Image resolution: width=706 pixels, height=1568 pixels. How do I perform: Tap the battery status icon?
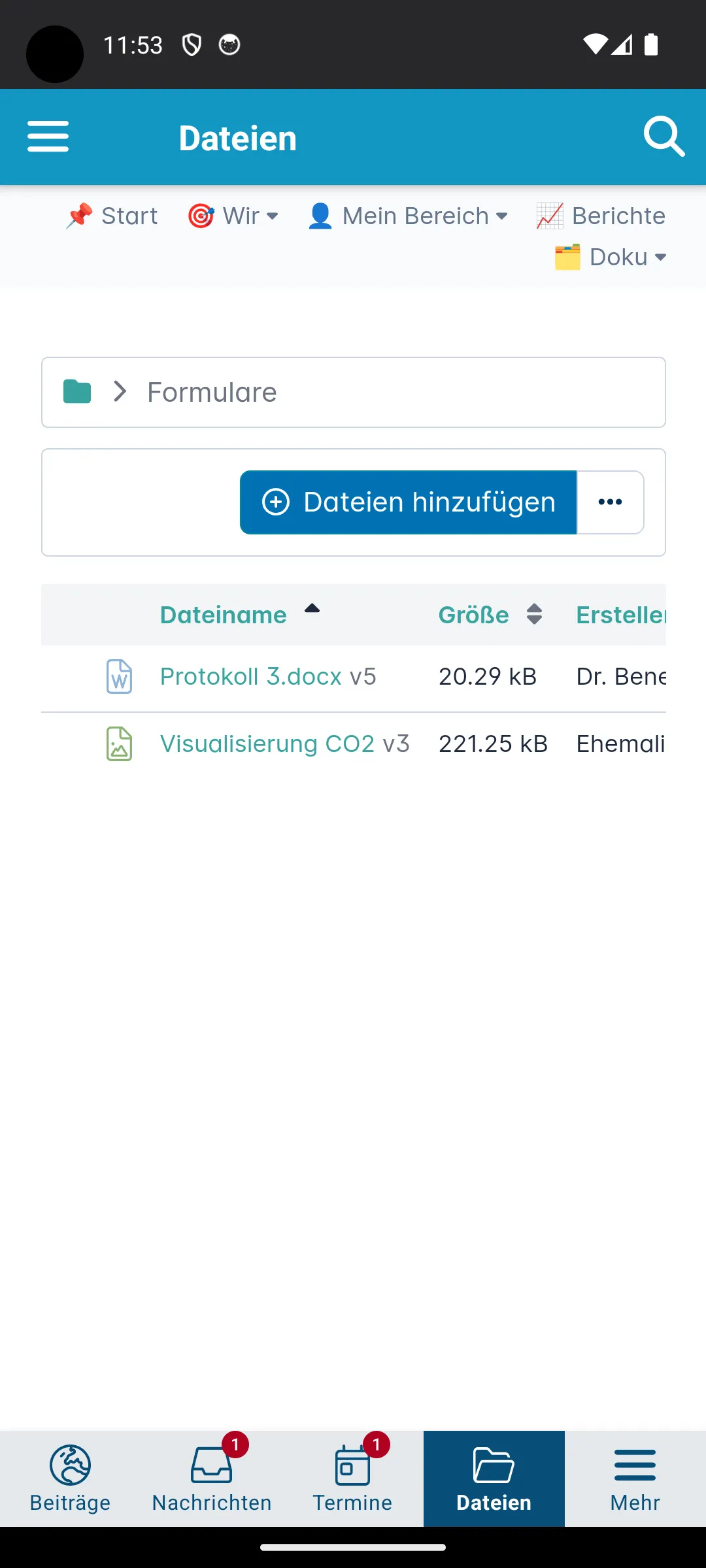pyautogui.click(x=651, y=44)
